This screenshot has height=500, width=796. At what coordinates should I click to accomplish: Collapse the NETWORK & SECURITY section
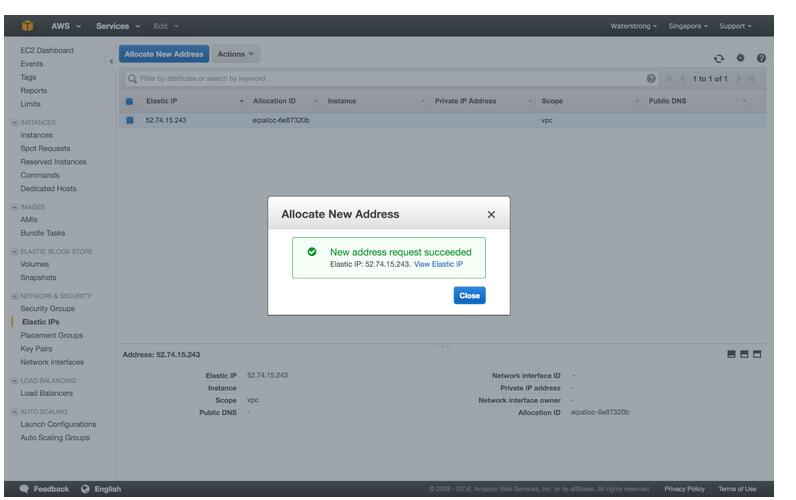click(14, 295)
